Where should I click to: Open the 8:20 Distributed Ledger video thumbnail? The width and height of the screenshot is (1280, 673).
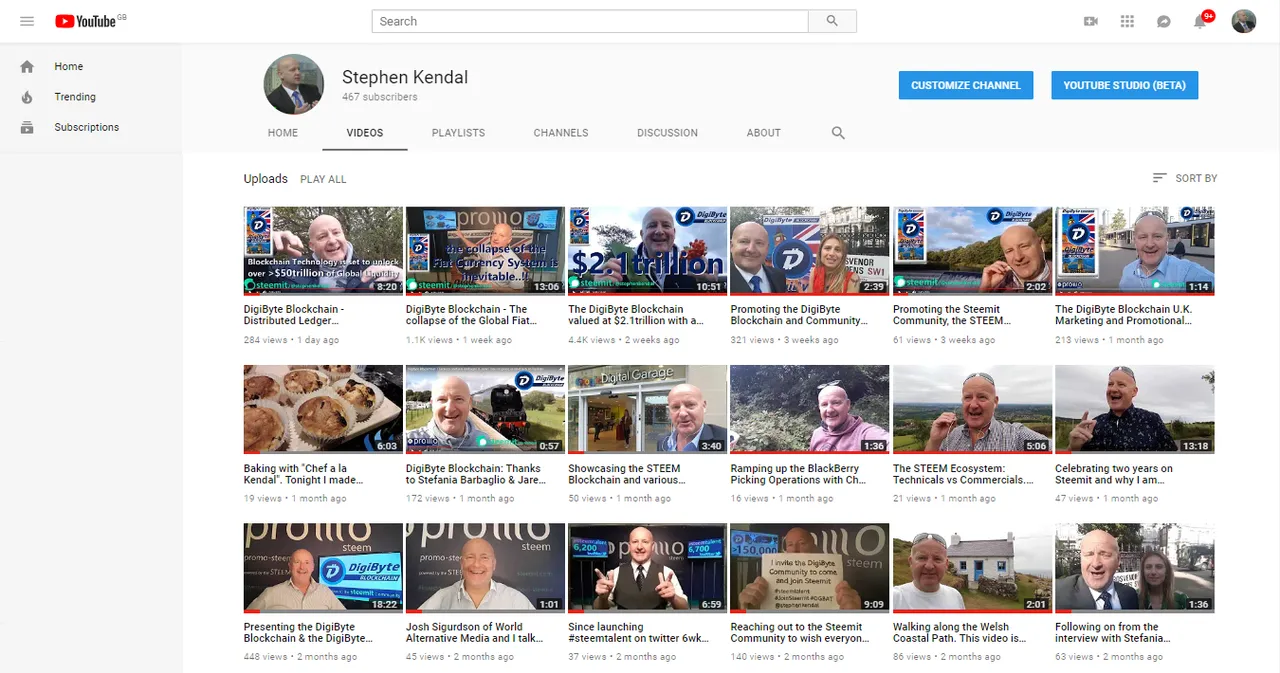click(x=323, y=251)
